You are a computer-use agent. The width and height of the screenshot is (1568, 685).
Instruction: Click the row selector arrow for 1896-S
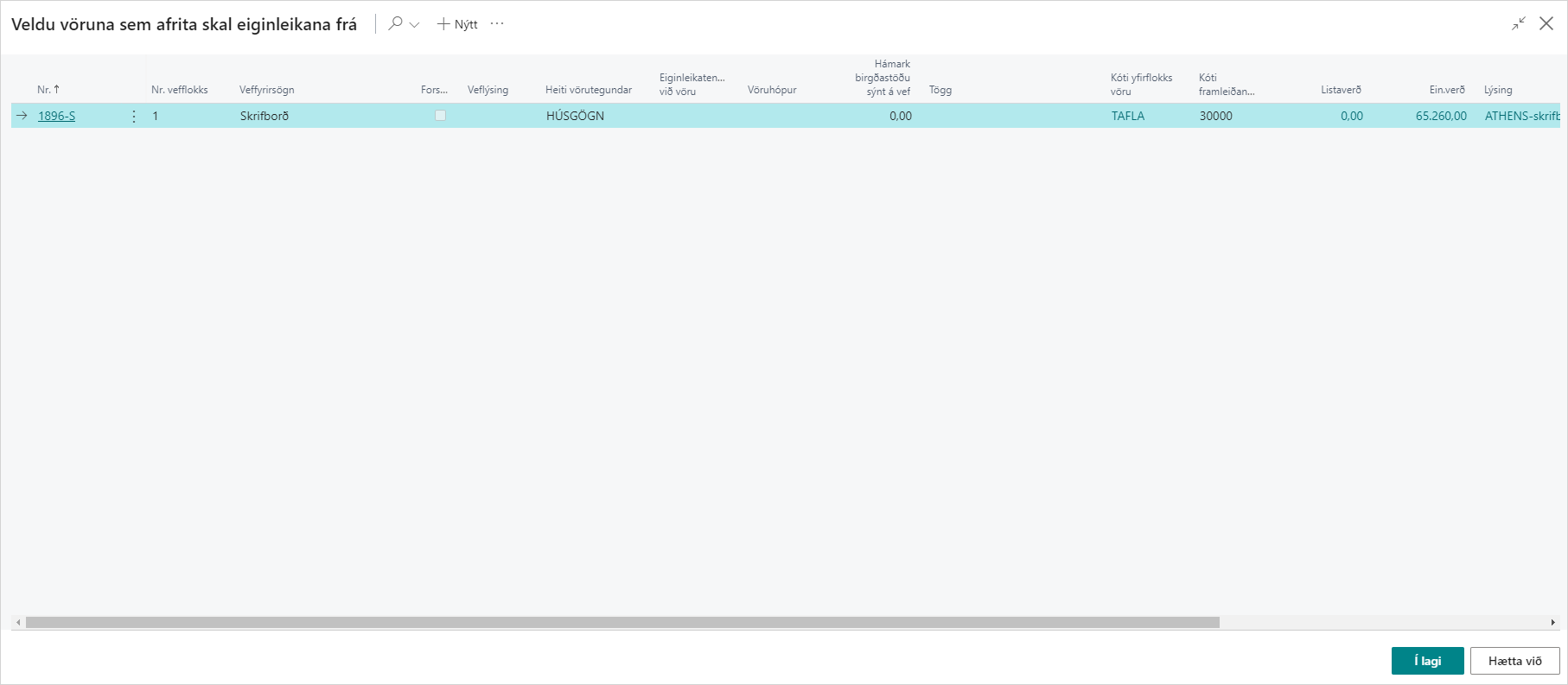[22, 116]
